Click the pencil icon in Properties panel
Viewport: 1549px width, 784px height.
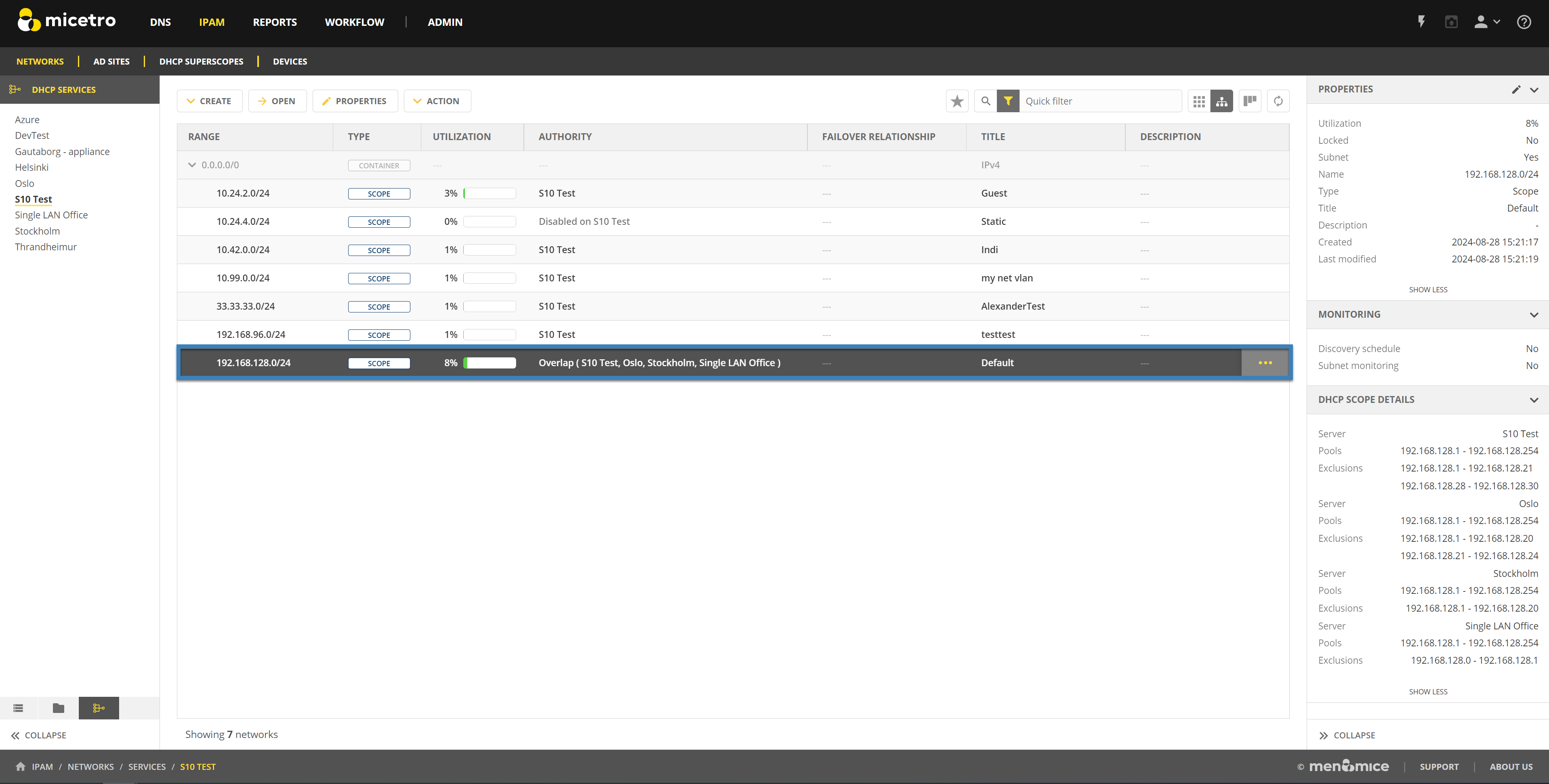1516,90
